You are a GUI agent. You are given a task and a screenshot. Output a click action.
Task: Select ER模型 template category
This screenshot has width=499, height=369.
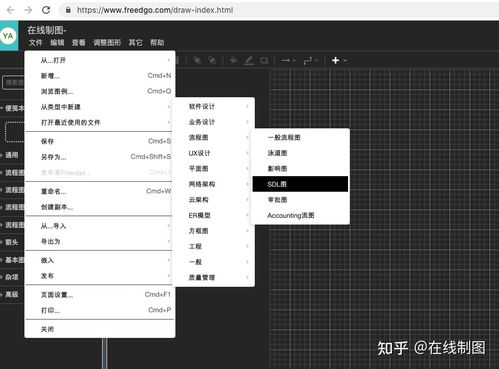[214, 215]
